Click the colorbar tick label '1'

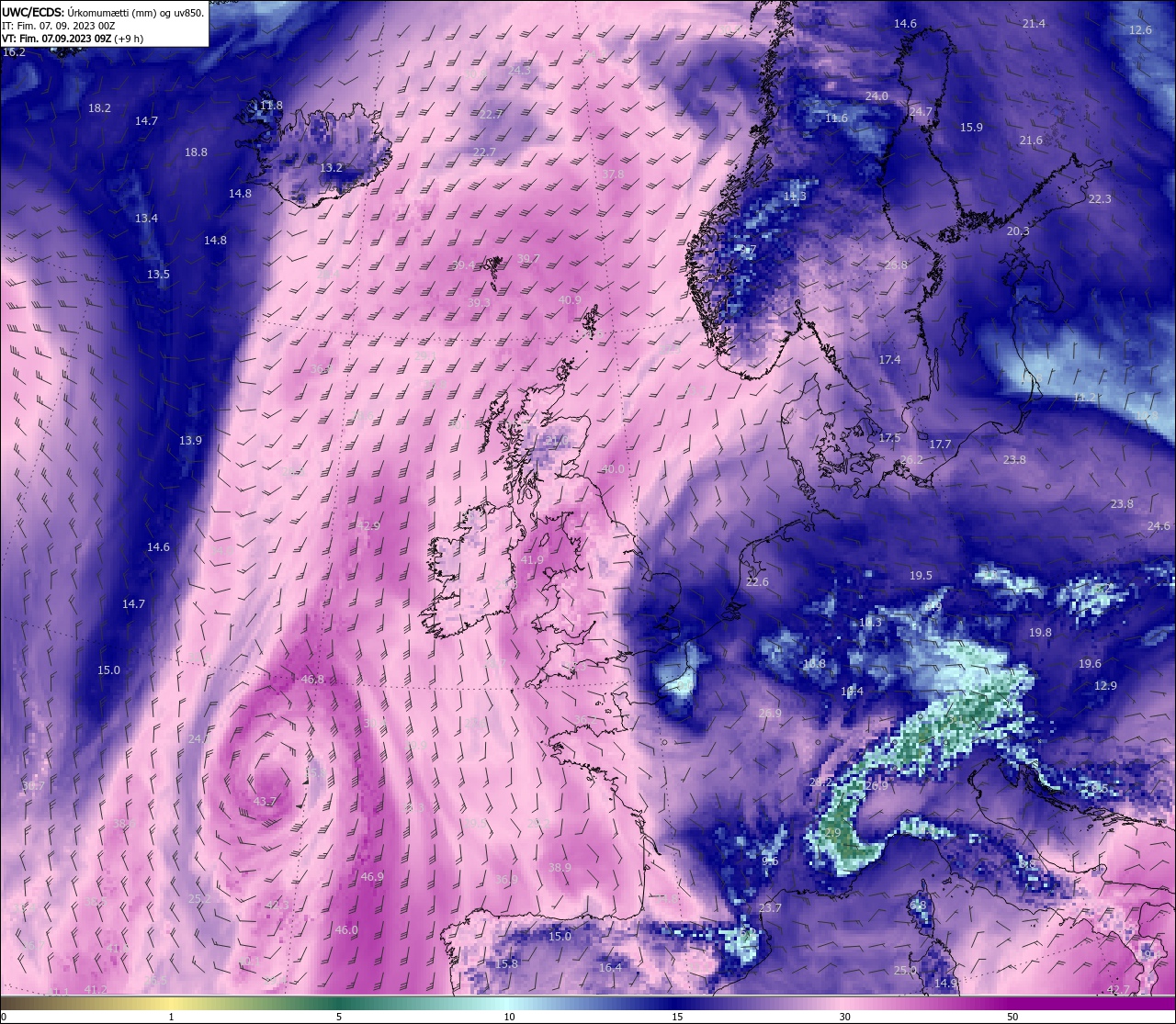click(171, 1017)
